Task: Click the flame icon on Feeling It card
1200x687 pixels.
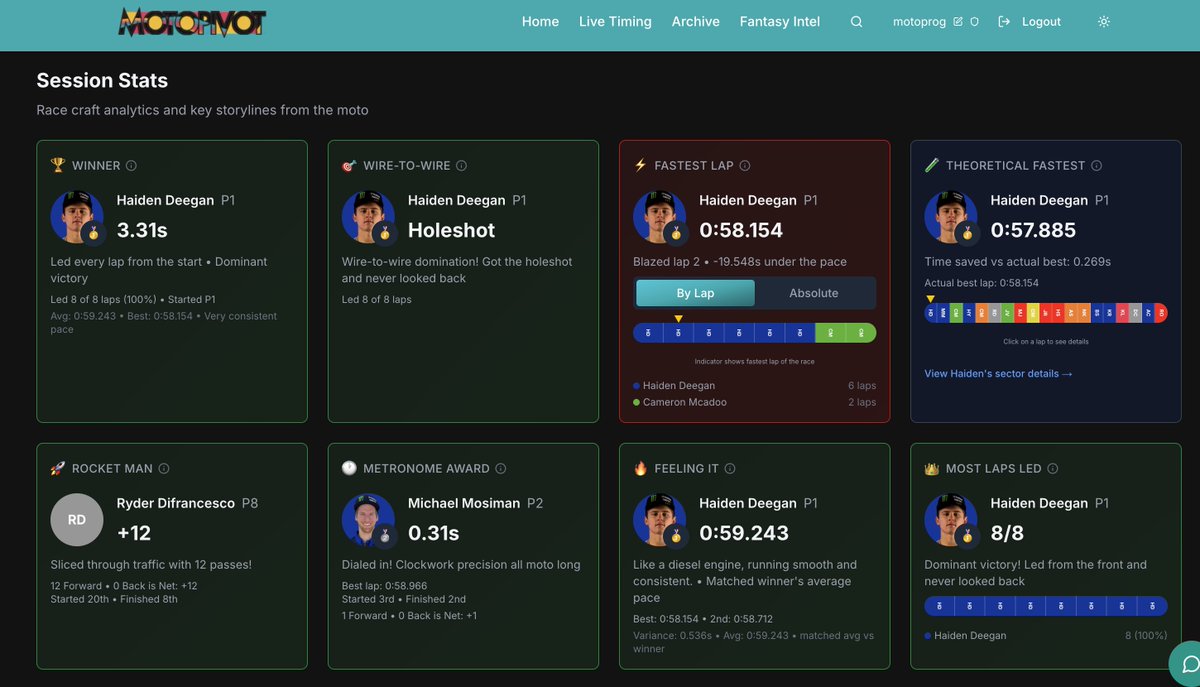Action: coord(641,468)
